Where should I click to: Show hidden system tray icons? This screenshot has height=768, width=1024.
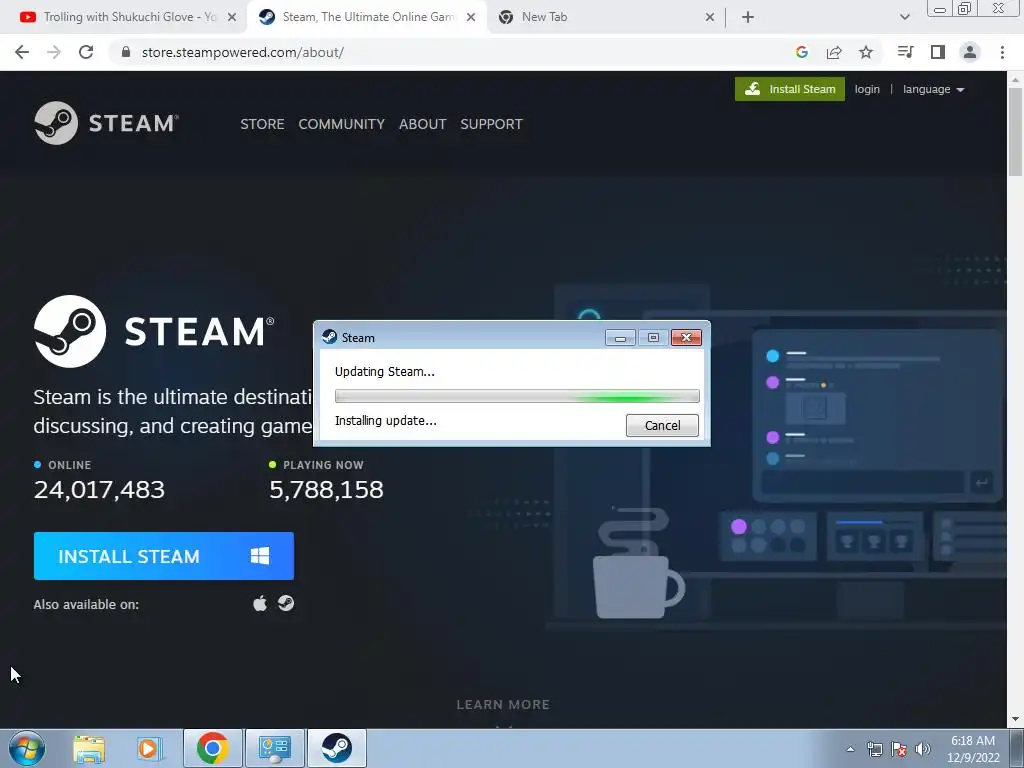[850, 749]
